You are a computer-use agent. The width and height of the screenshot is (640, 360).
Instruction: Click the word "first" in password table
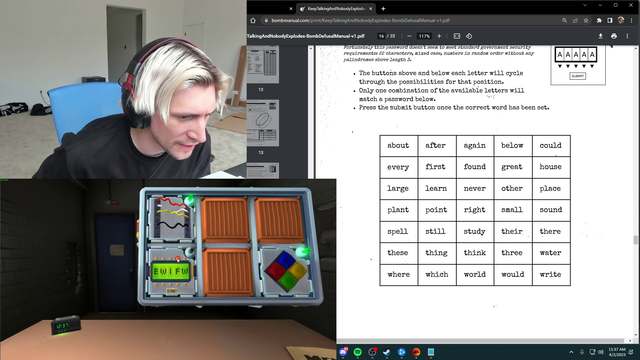tap(436, 167)
